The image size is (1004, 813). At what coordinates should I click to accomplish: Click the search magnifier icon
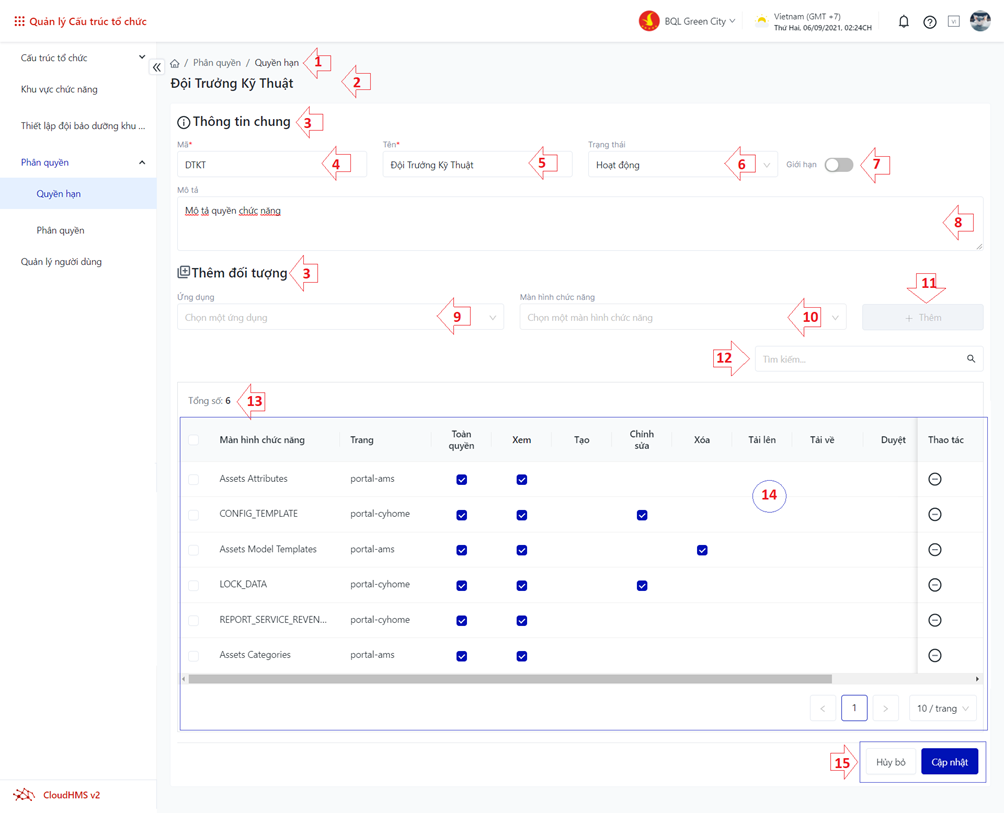click(x=970, y=359)
